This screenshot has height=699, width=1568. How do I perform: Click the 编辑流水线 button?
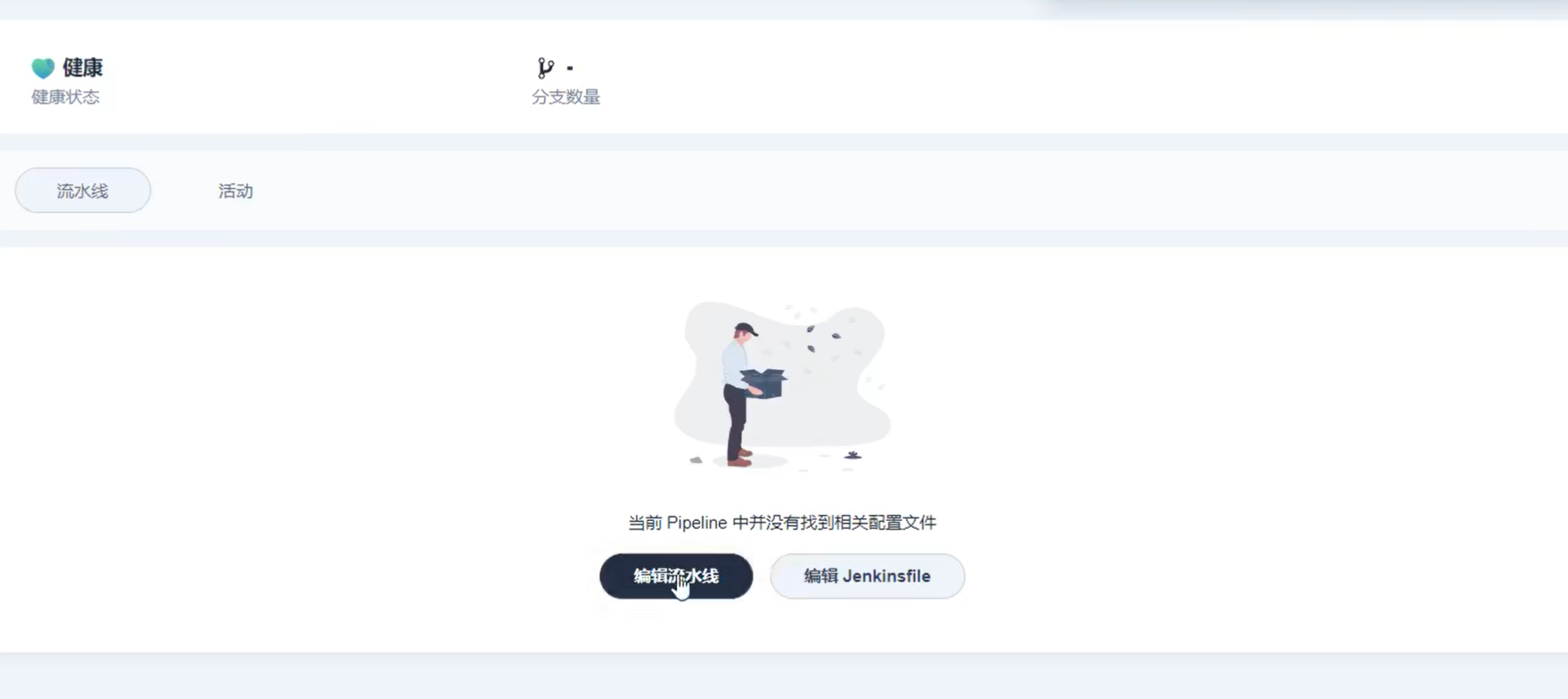[676, 576]
